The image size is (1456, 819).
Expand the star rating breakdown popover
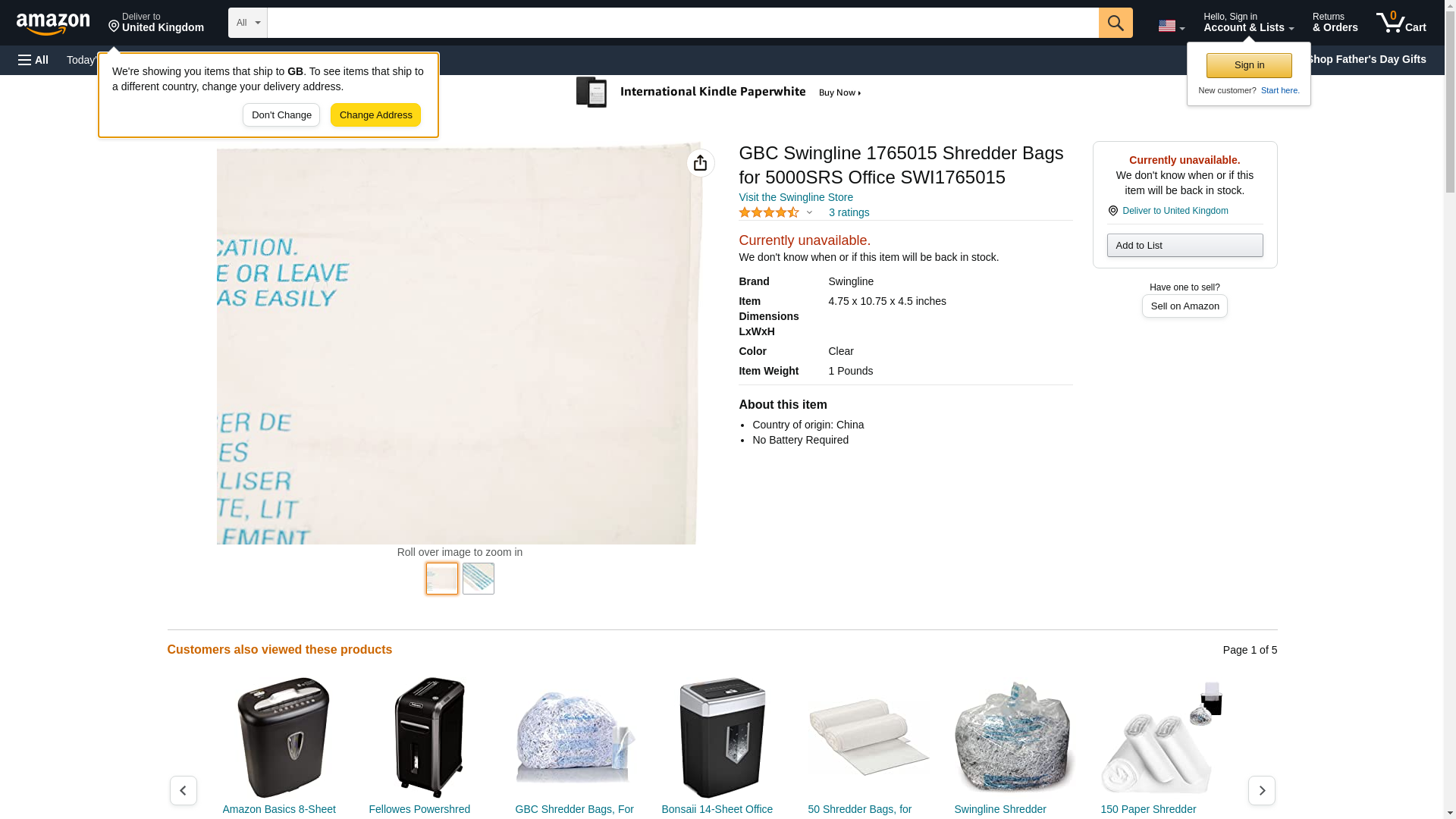[776, 213]
